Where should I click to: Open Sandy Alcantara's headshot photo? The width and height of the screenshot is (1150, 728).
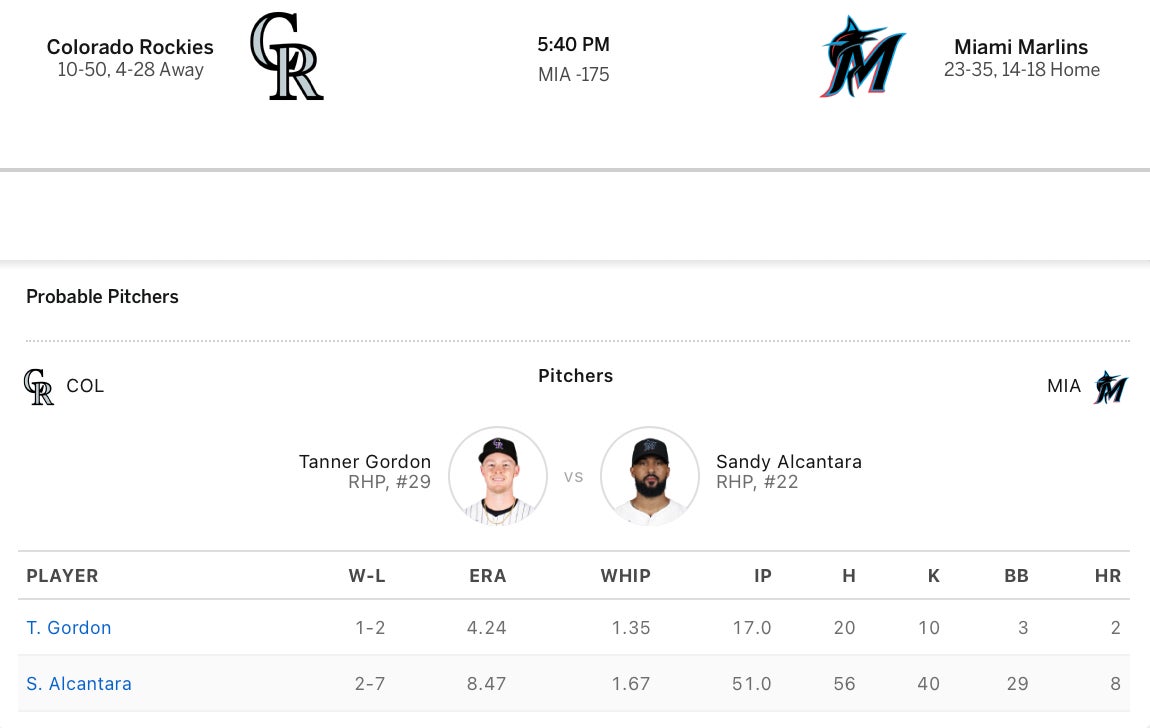pyautogui.click(x=649, y=476)
